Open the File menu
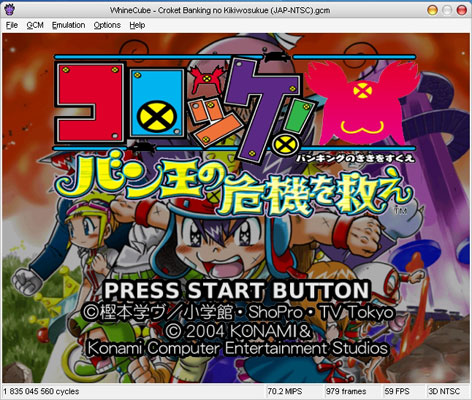 [12, 25]
